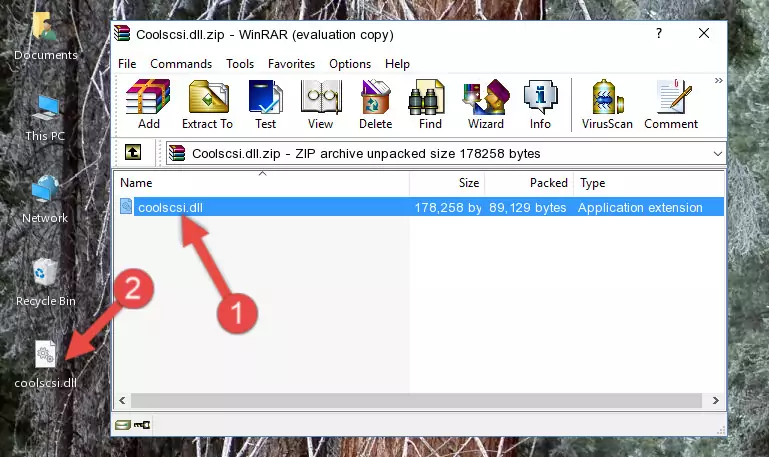This screenshot has width=769, height=457.
Task: Show archive Info
Action: click(x=540, y=104)
